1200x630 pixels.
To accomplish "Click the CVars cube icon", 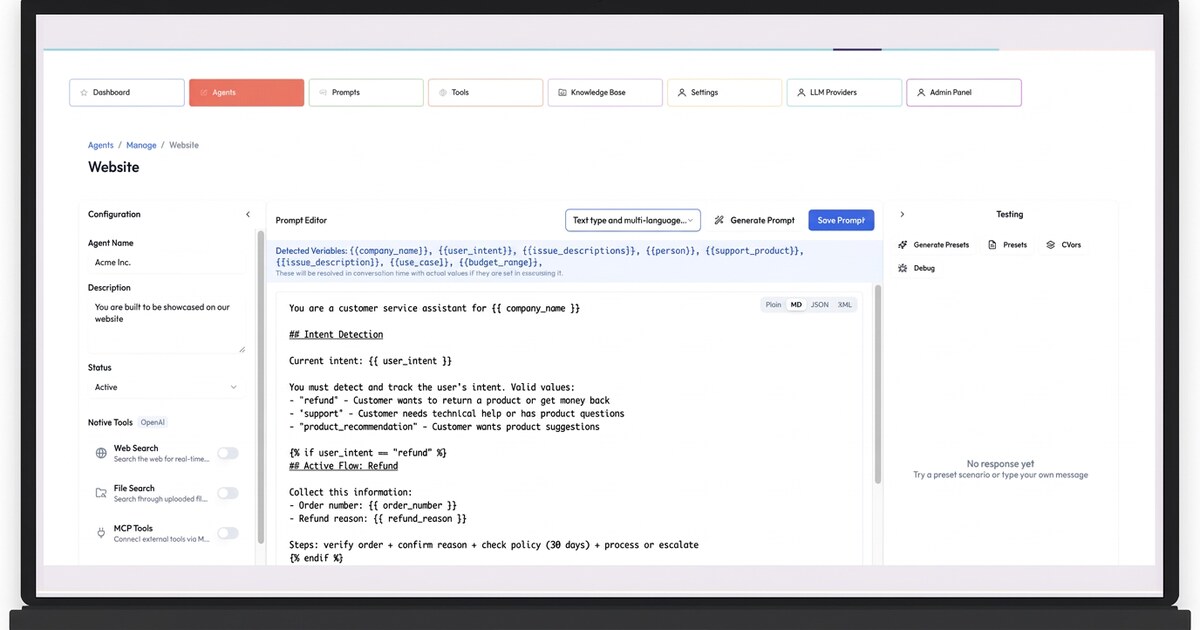I will [x=1051, y=245].
